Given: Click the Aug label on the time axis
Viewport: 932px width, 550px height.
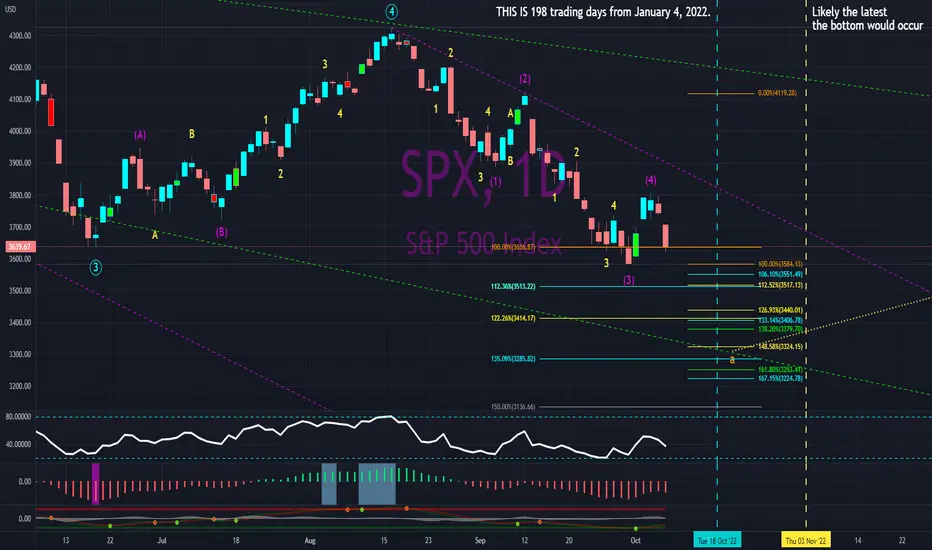Looking at the screenshot, I should [x=310, y=540].
